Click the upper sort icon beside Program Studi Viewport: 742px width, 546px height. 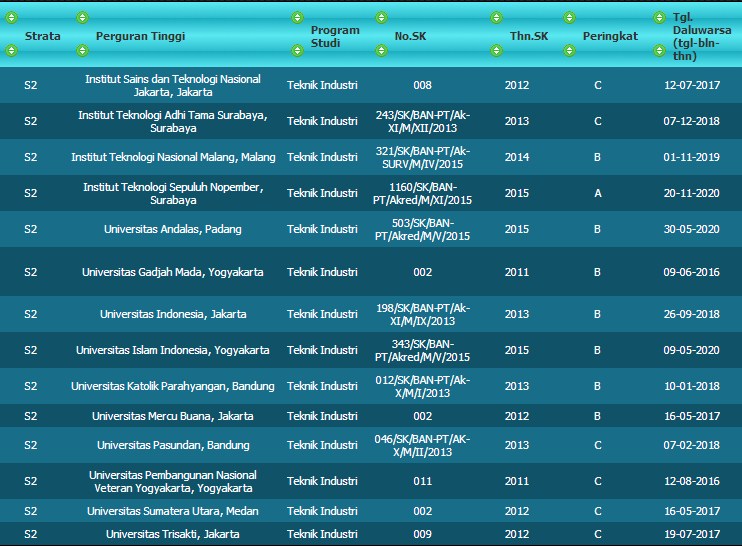[x=297, y=18]
